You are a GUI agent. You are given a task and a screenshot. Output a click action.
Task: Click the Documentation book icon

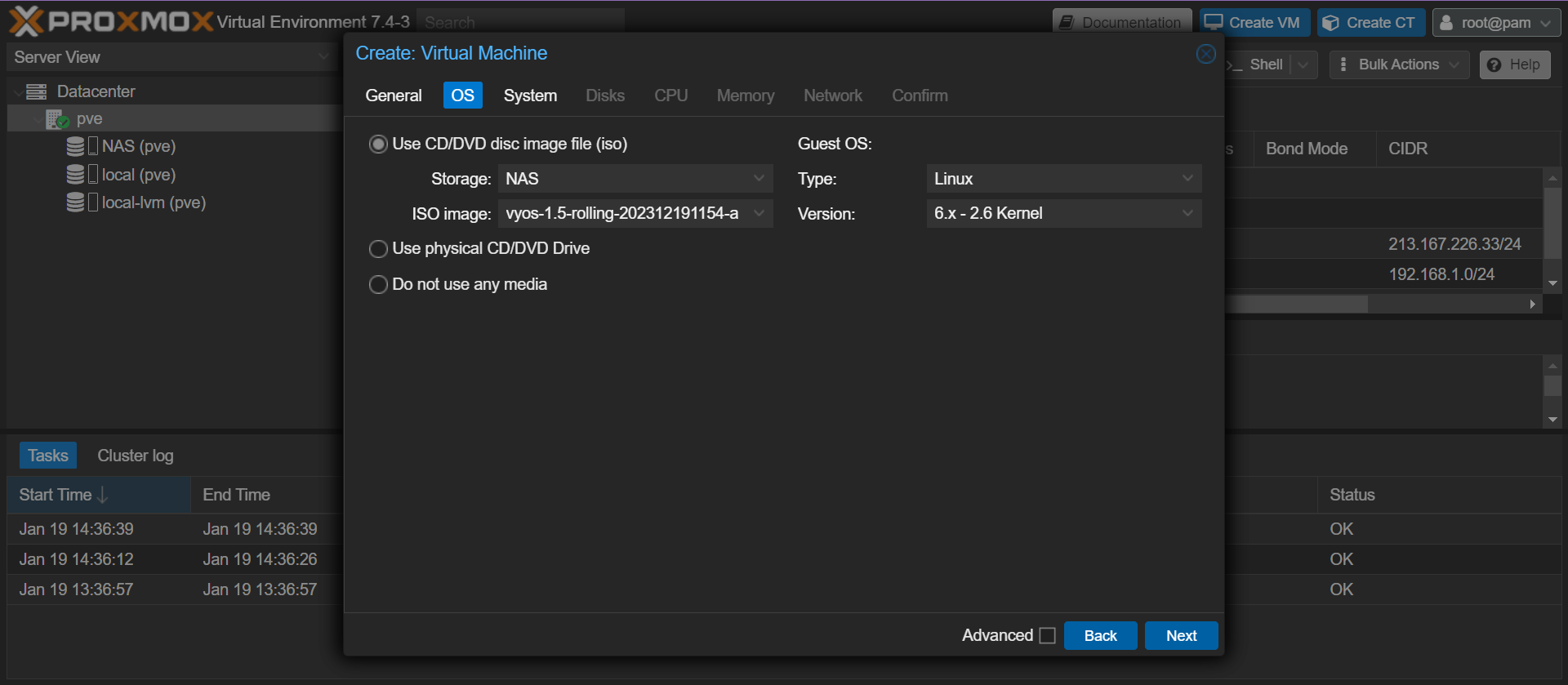point(1067,23)
